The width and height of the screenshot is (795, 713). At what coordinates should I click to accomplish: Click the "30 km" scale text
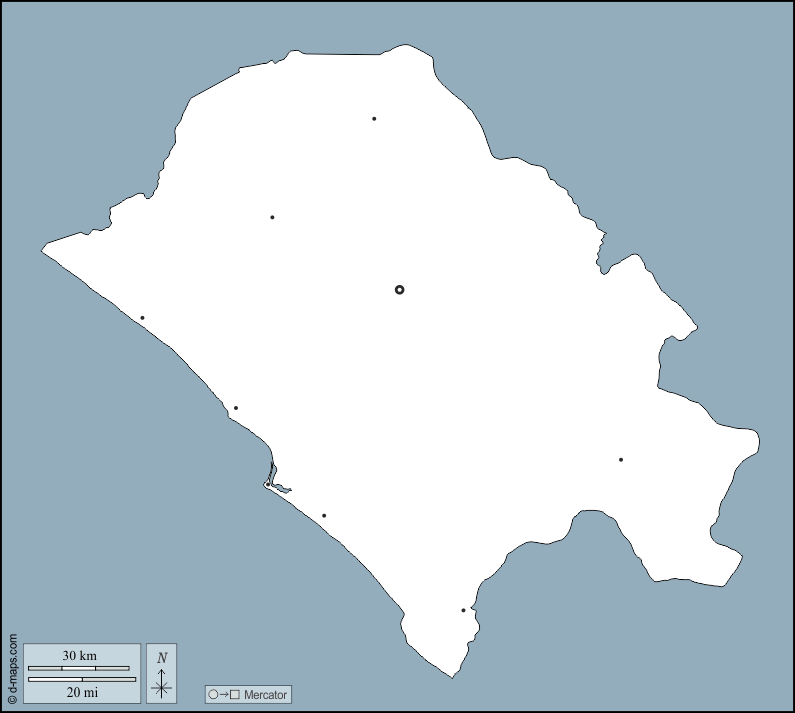(x=78, y=656)
